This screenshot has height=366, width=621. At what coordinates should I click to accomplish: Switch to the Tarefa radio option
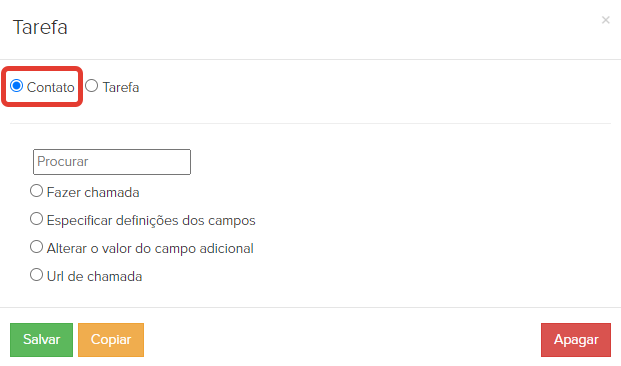coord(91,86)
